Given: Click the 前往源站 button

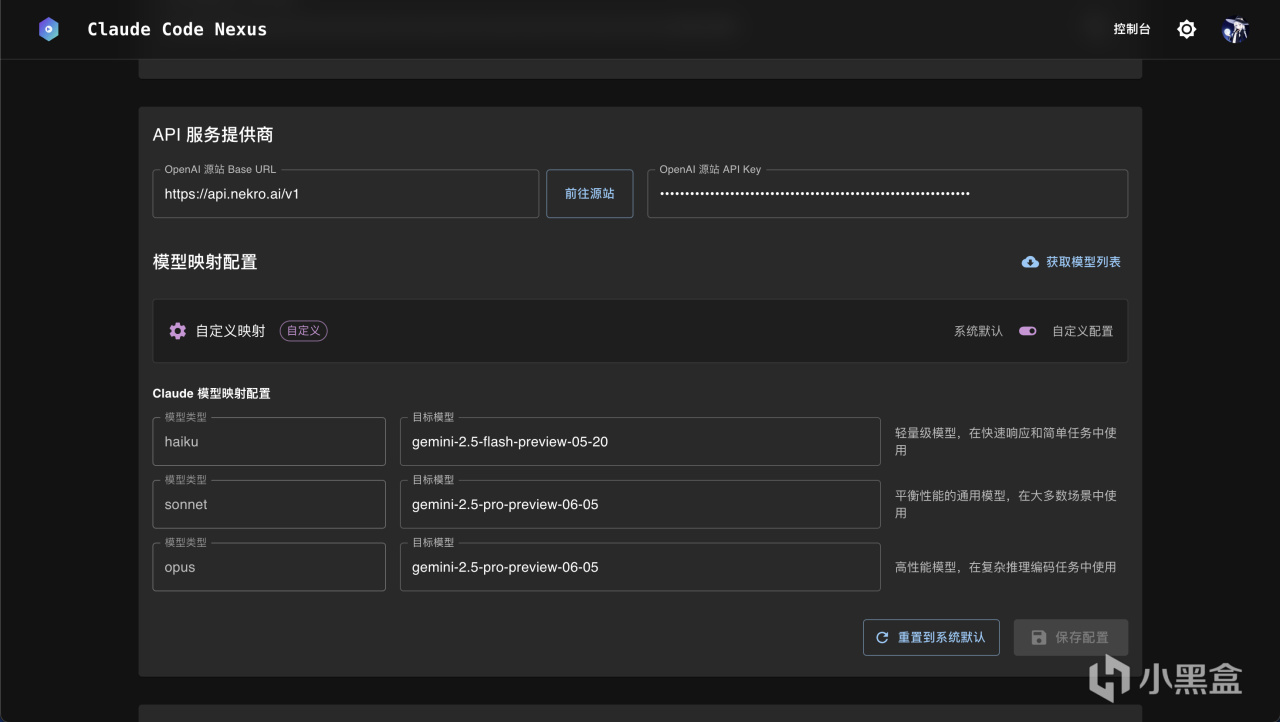Looking at the screenshot, I should (x=589, y=193).
